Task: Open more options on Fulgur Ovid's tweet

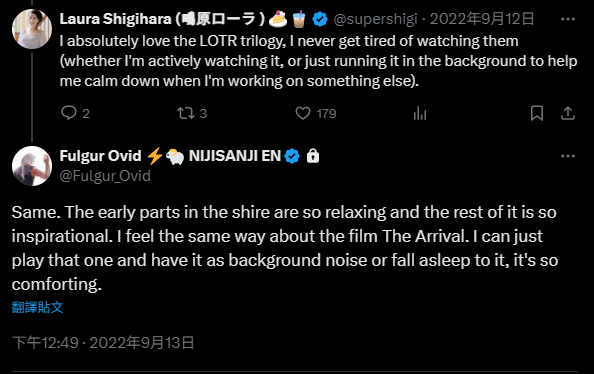Action: point(567,156)
